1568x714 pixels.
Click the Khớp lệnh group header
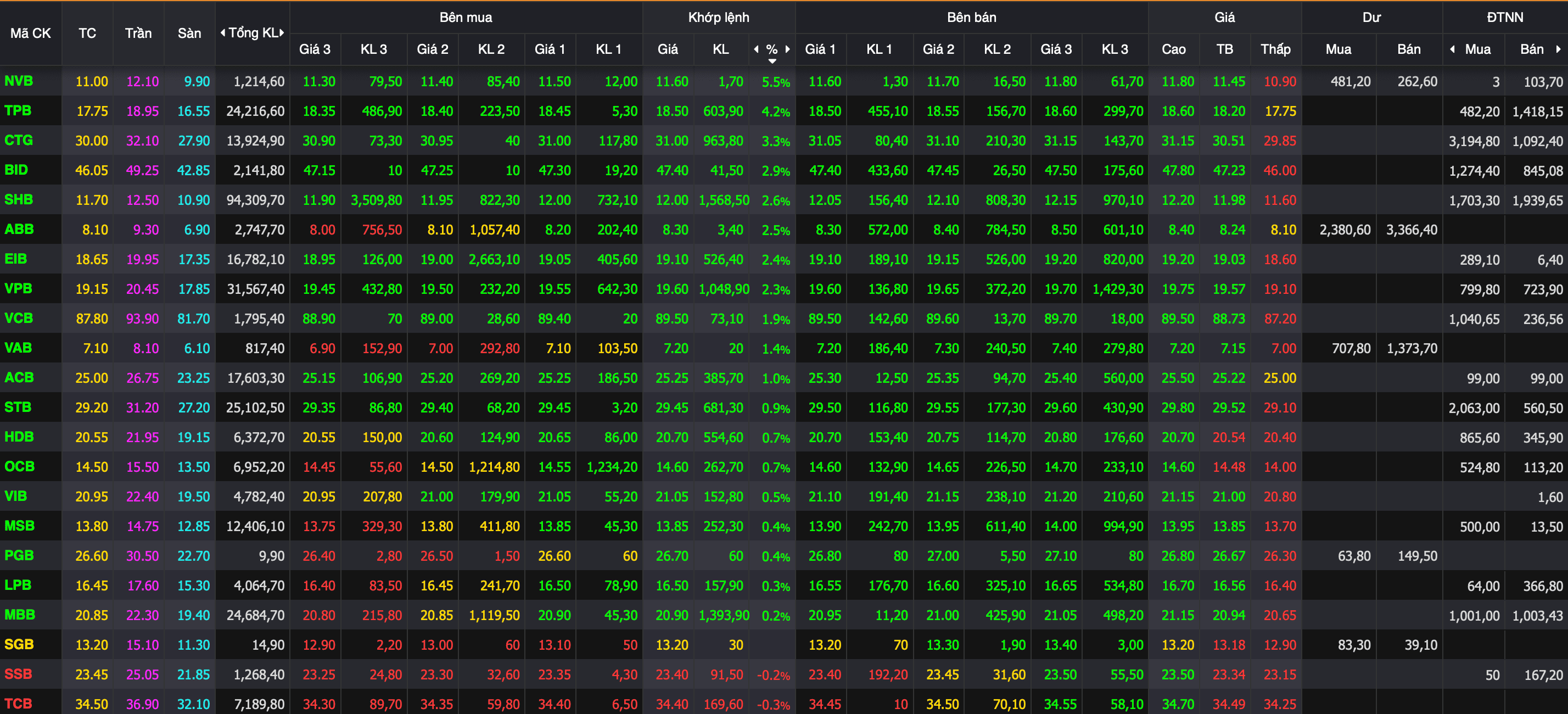coord(719,17)
